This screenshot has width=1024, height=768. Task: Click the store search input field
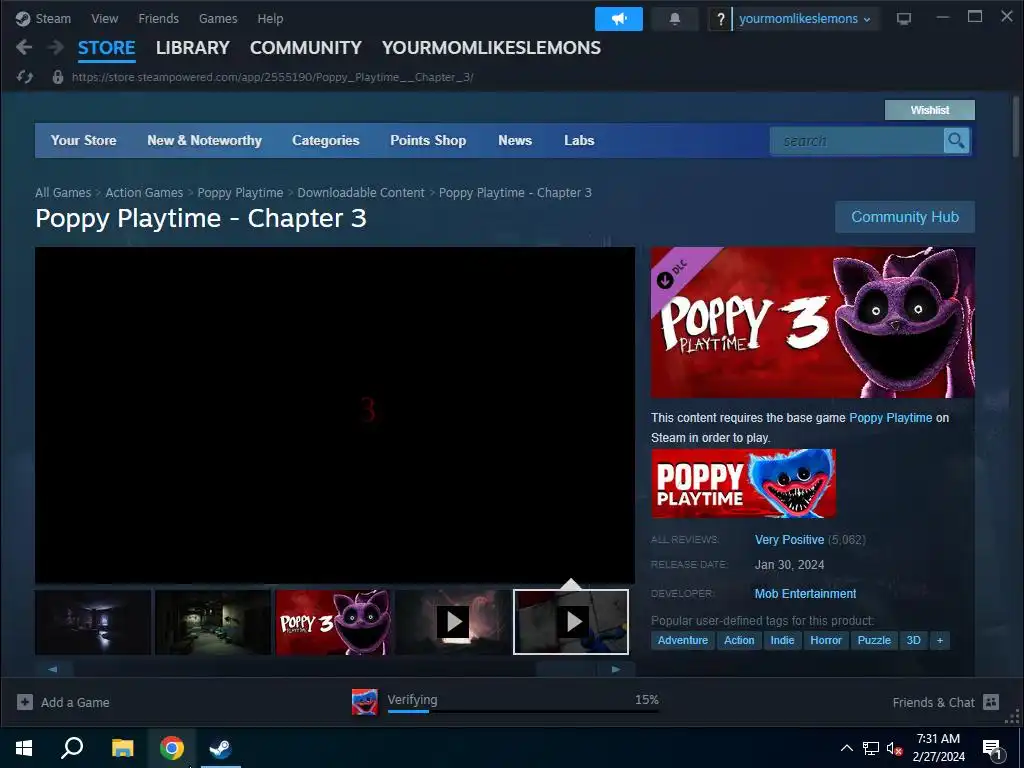[x=857, y=140]
